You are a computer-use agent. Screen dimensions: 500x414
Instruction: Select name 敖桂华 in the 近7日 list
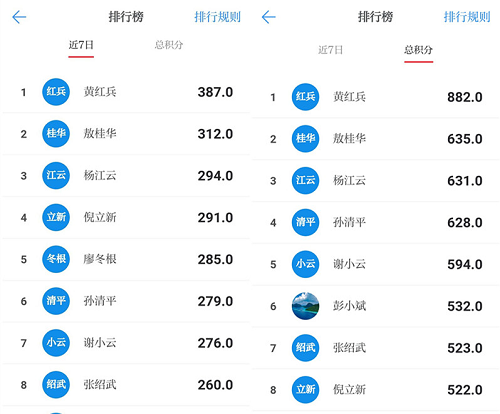(100, 134)
